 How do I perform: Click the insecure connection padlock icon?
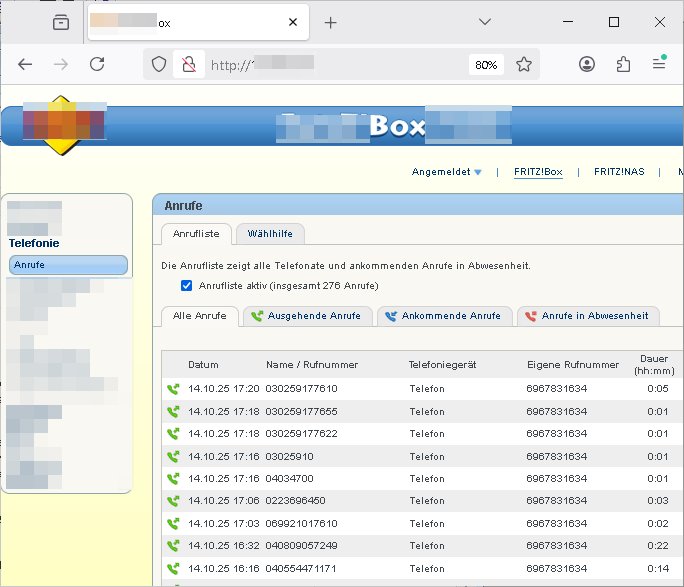click(186, 64)
